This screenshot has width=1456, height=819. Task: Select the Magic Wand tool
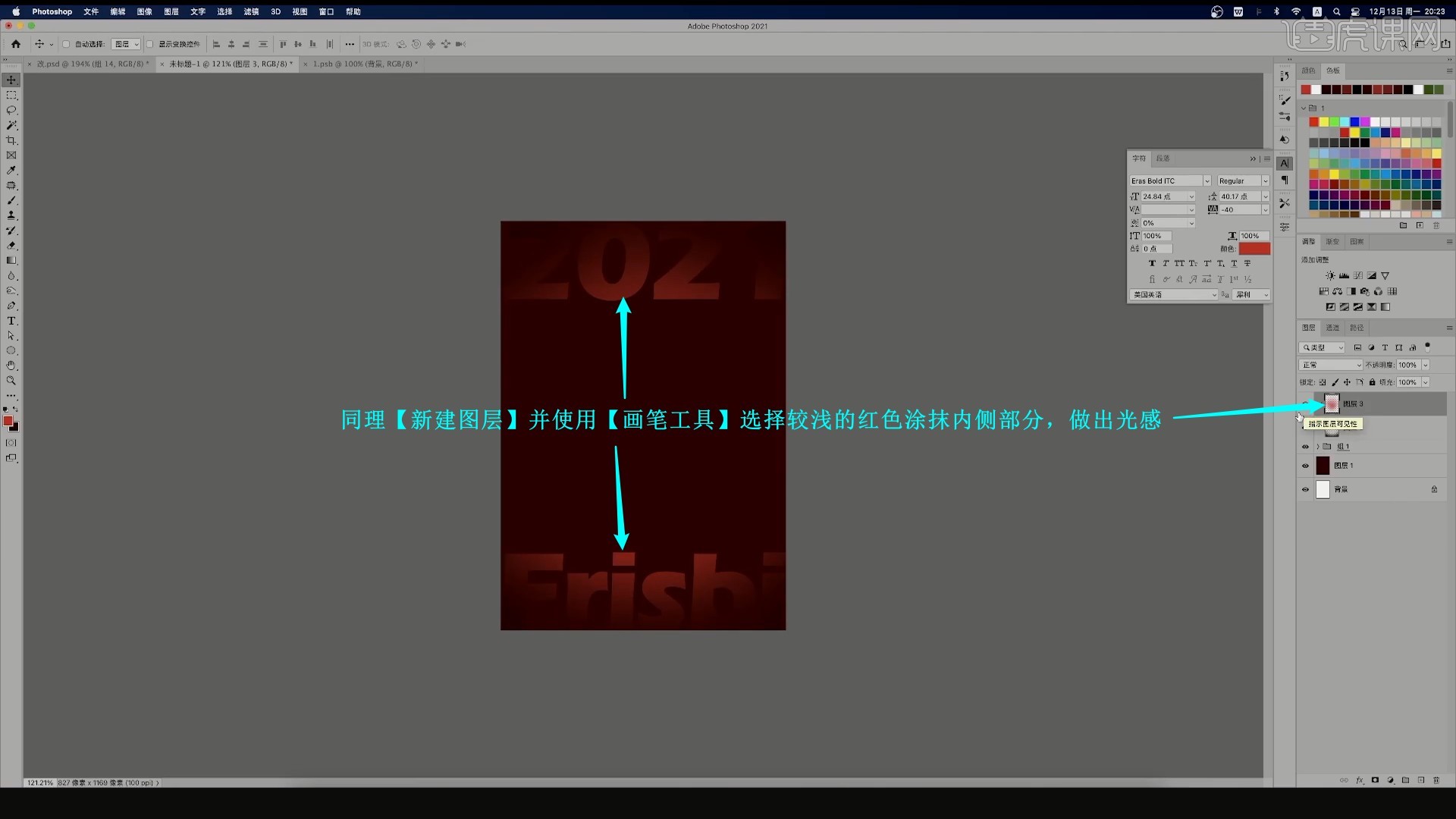pyautogui.click(x=11, y=125)
